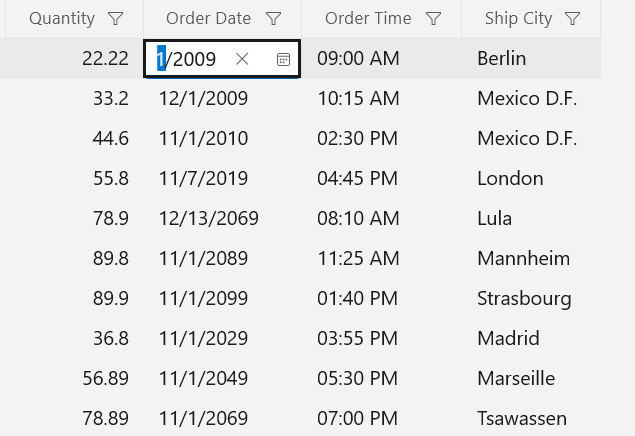This screenshot has height=436, width=635.
Task: Select the Tsawassen ship city cell
Action: click(522, 418)
